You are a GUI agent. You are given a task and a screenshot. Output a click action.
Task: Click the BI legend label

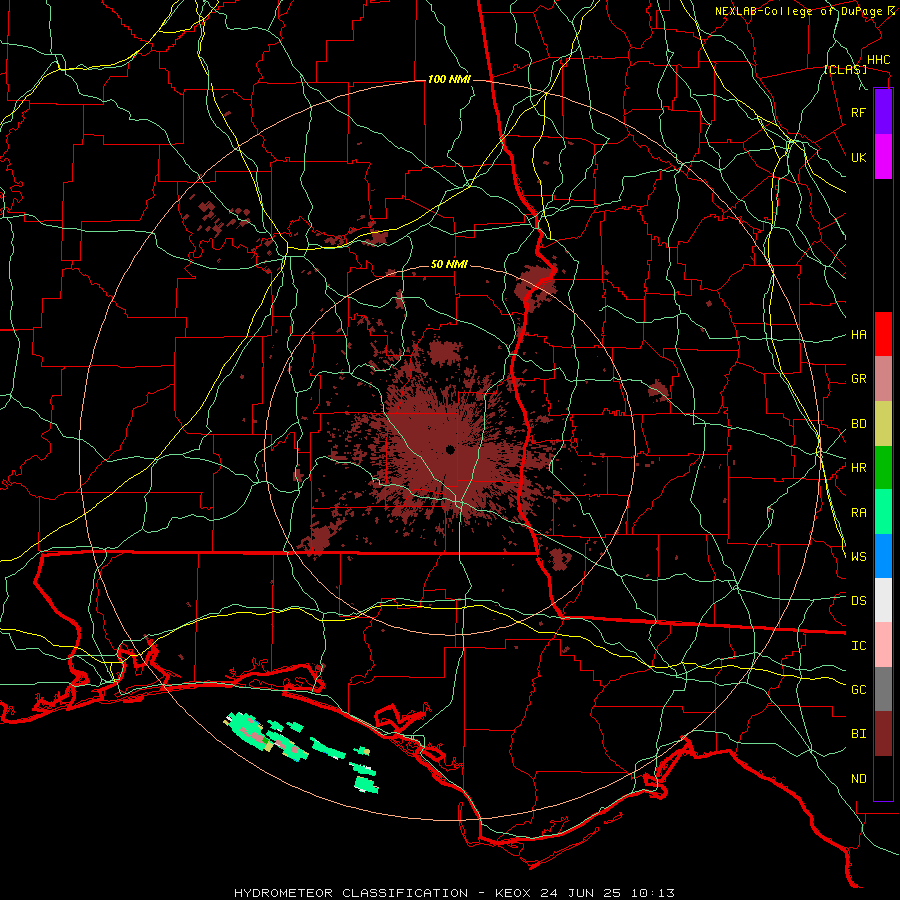(859, 734)
